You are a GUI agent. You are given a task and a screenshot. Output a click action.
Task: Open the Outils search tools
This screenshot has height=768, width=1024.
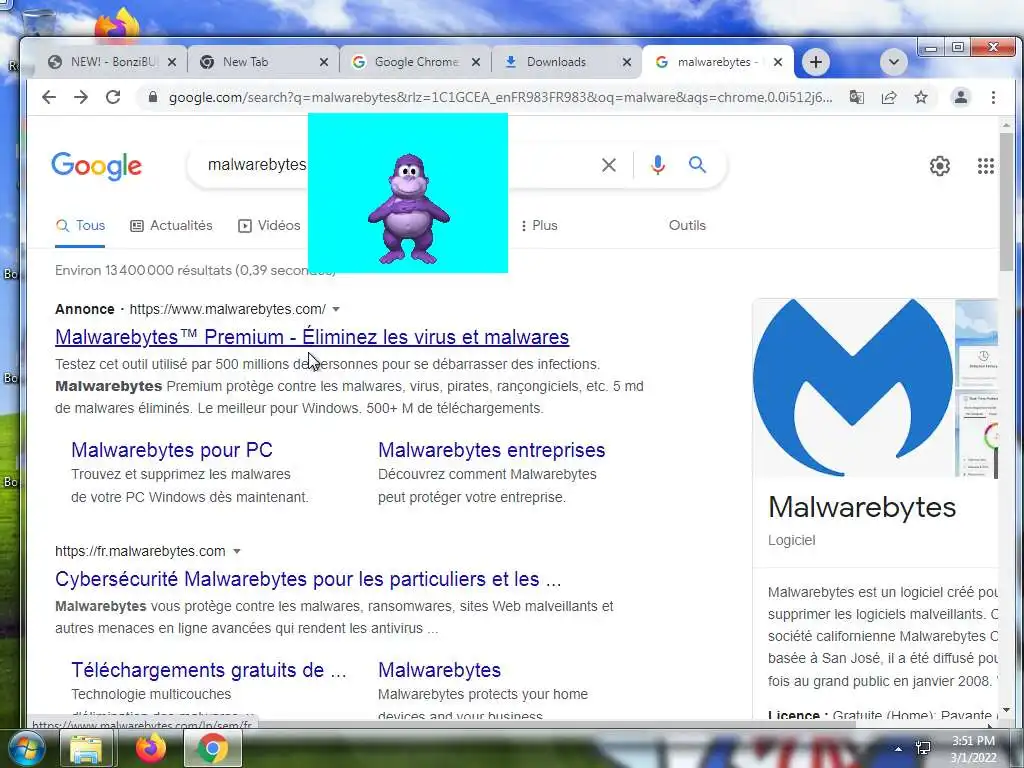tap(687, 225)
